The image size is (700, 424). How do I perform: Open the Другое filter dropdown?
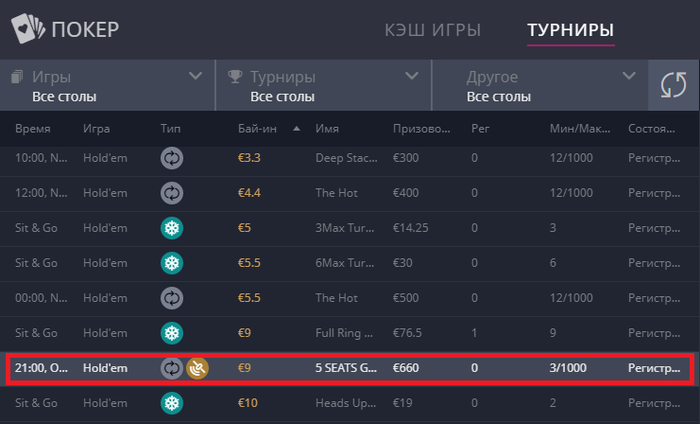539,85
